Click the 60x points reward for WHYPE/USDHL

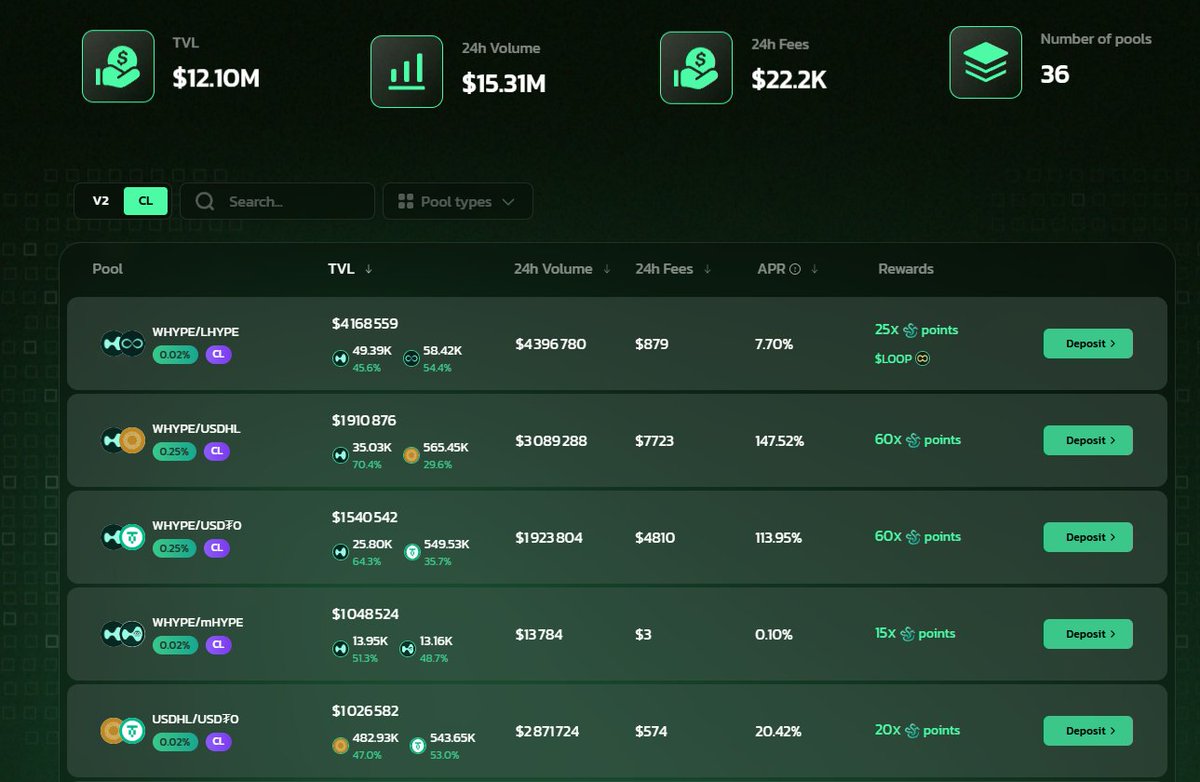[x=917, y=440]
